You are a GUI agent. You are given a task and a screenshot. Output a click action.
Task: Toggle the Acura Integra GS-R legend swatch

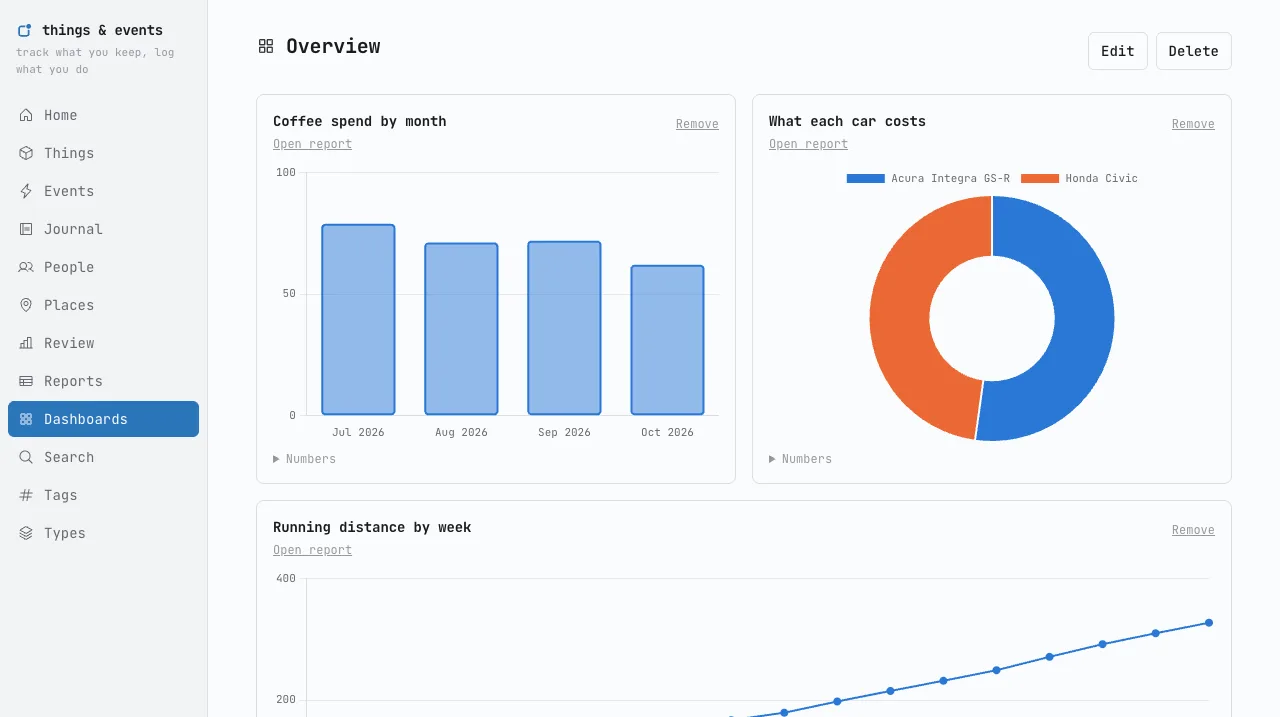point(865,179)
